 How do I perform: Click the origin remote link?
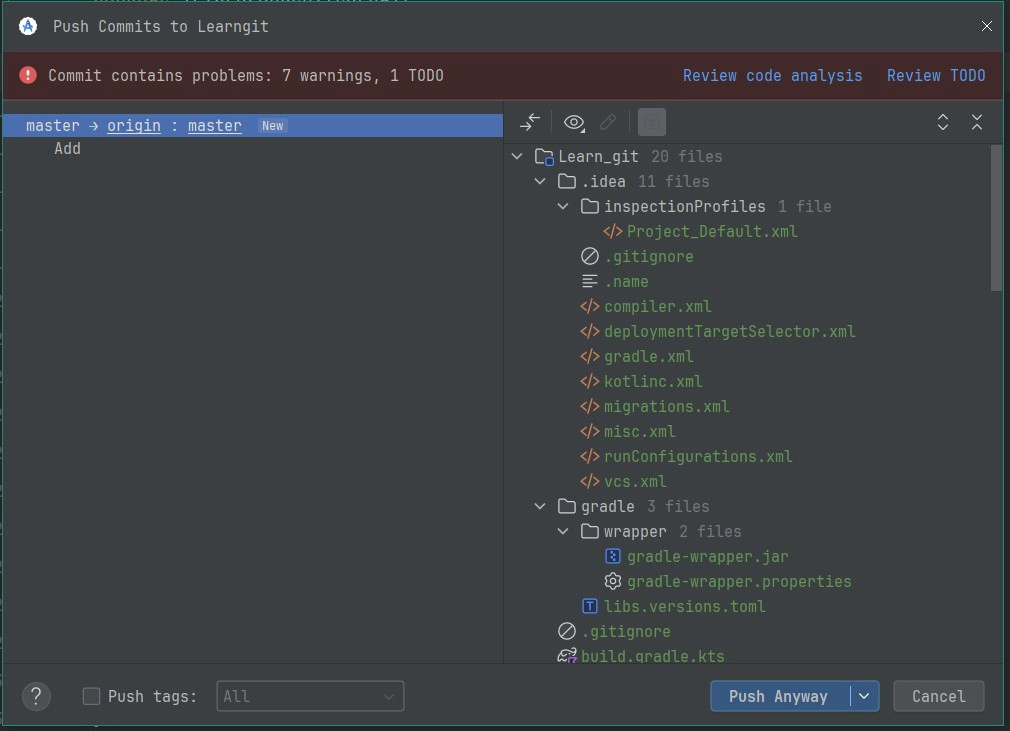point(134,126)
